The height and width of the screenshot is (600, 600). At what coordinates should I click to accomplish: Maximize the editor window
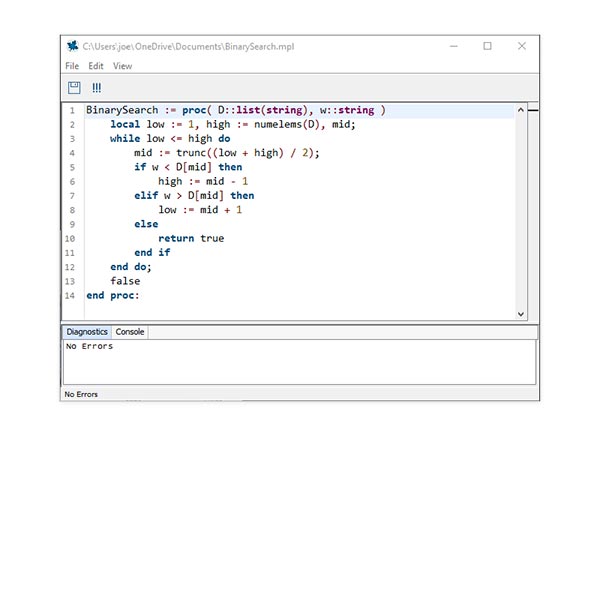pos(487,46)
